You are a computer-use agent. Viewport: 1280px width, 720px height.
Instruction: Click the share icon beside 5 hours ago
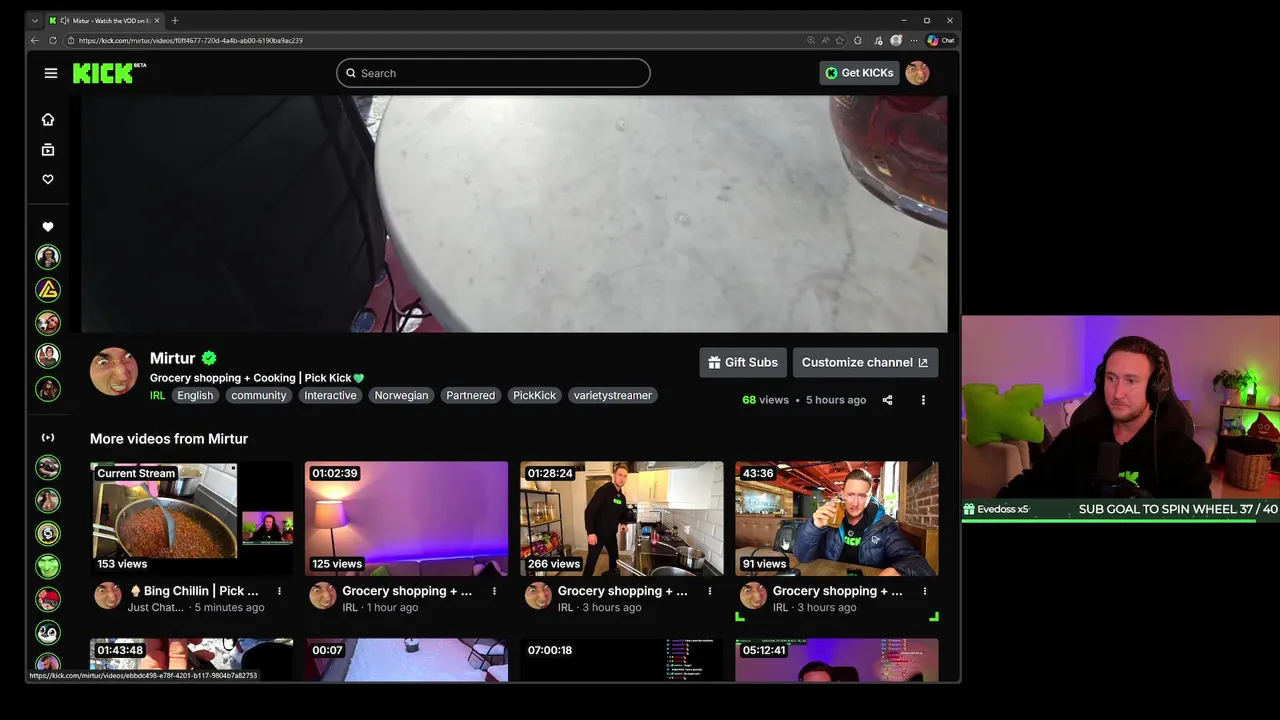click(x=887, y=400)
